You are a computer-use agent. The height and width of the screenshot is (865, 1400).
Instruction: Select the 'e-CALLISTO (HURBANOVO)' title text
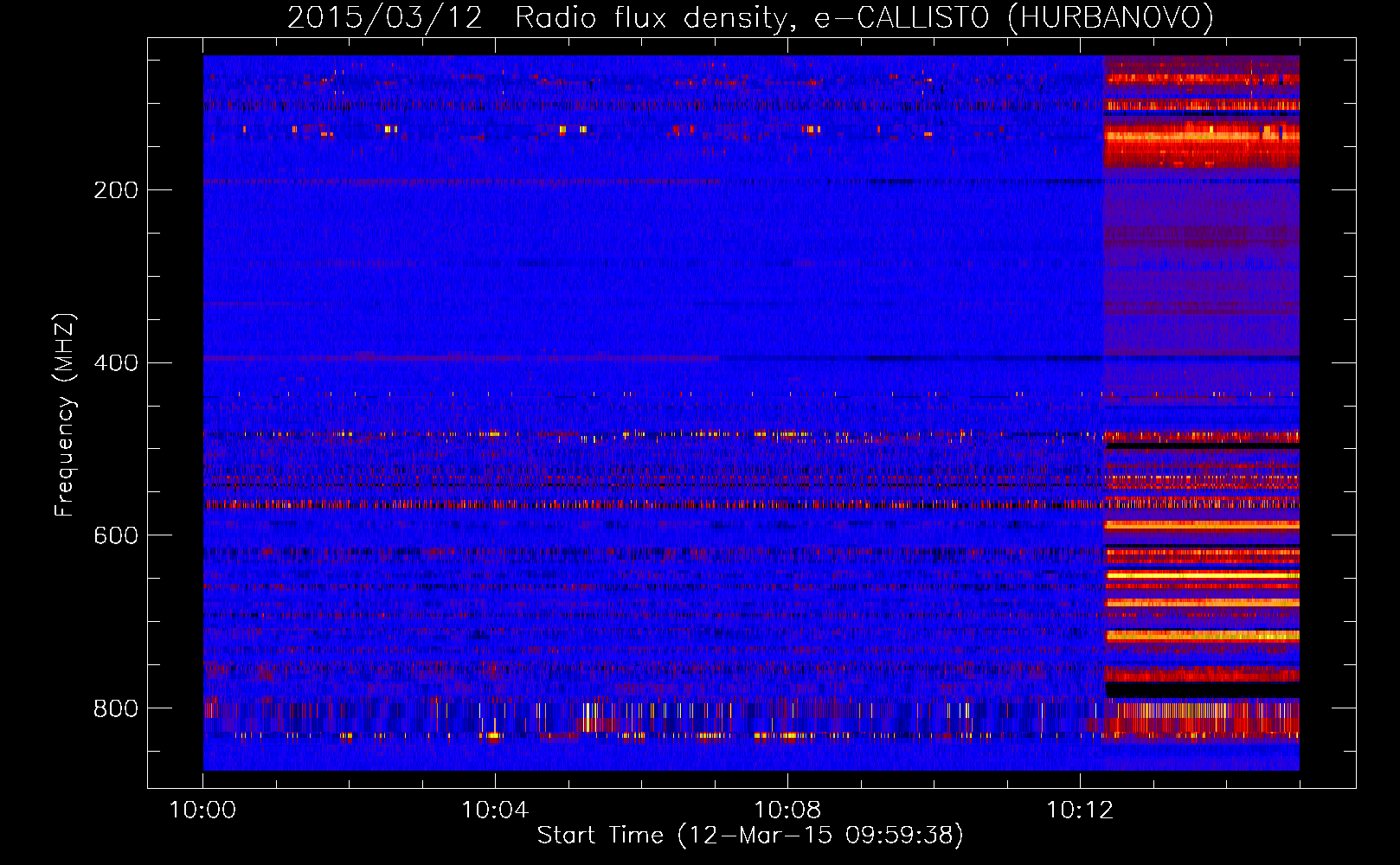pyautogui.click(x=1014, y=18)
